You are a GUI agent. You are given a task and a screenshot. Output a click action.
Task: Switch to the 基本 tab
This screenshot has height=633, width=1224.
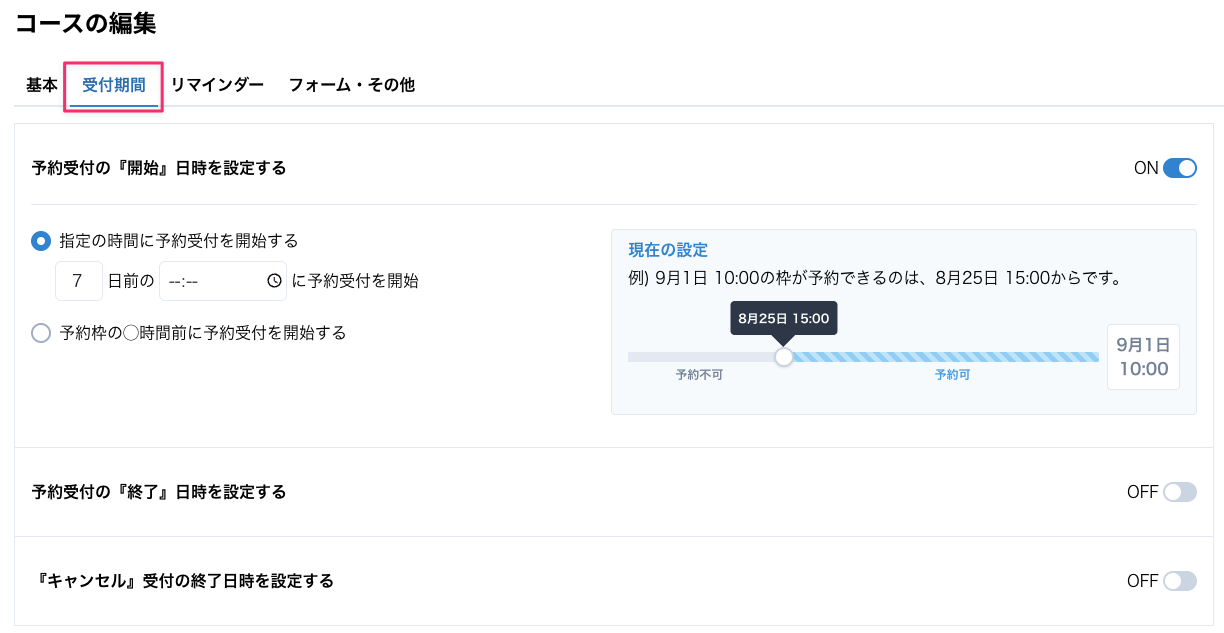[x=42, y=85]
